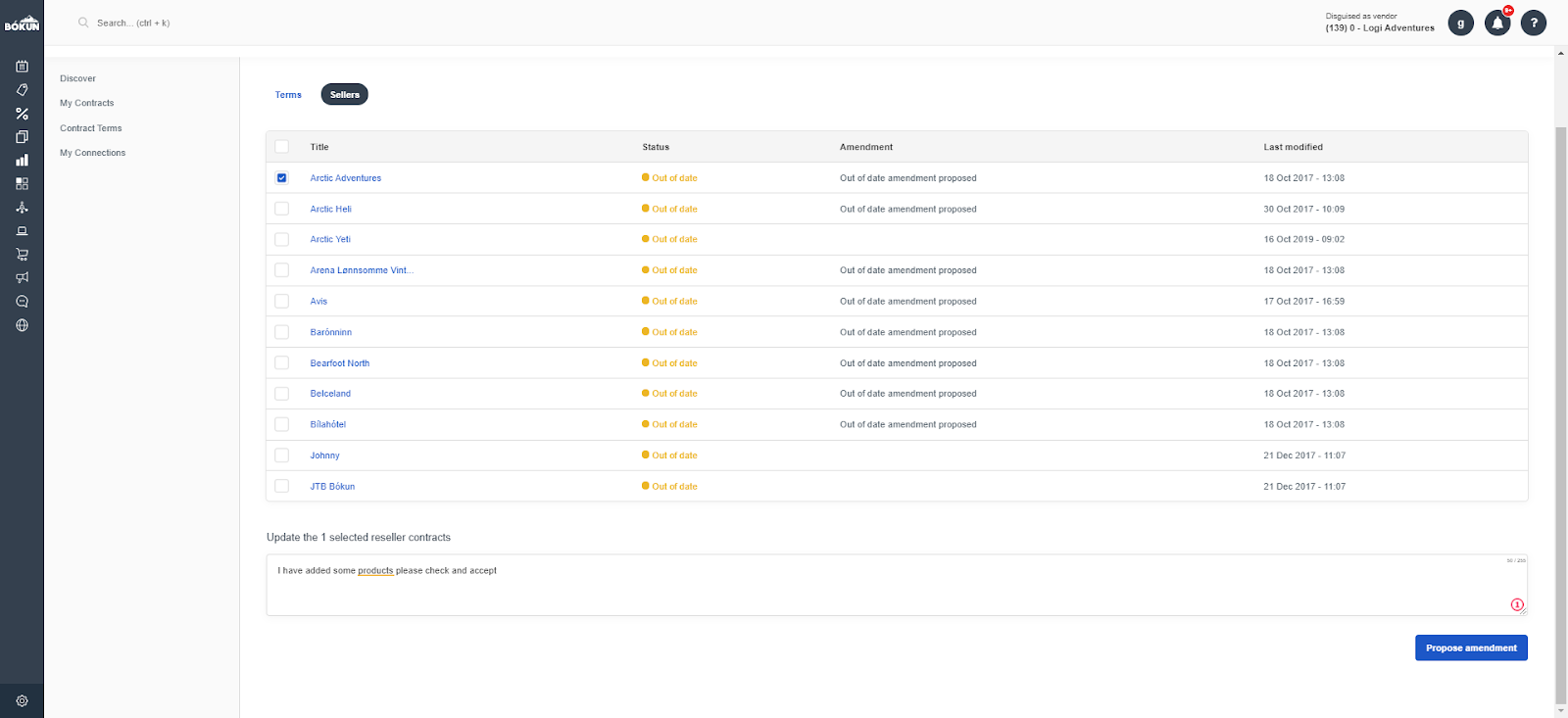Open the dashboard grid icon in sidebar

[22, 184]
